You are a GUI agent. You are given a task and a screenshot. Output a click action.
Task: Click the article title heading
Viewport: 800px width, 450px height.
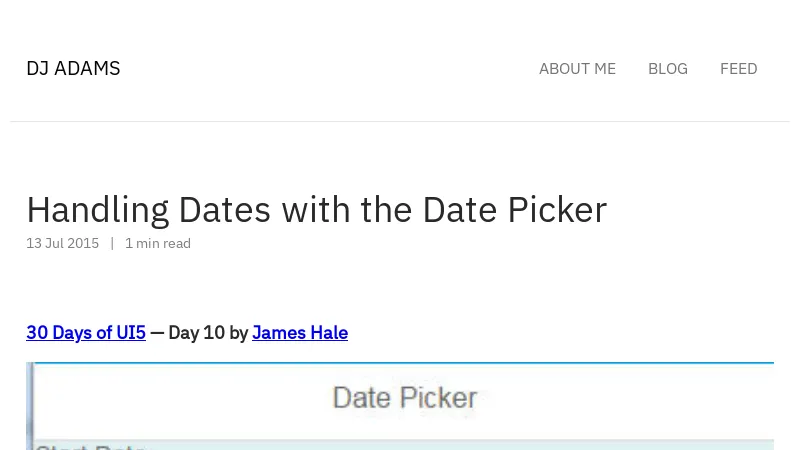click(316, 210)
